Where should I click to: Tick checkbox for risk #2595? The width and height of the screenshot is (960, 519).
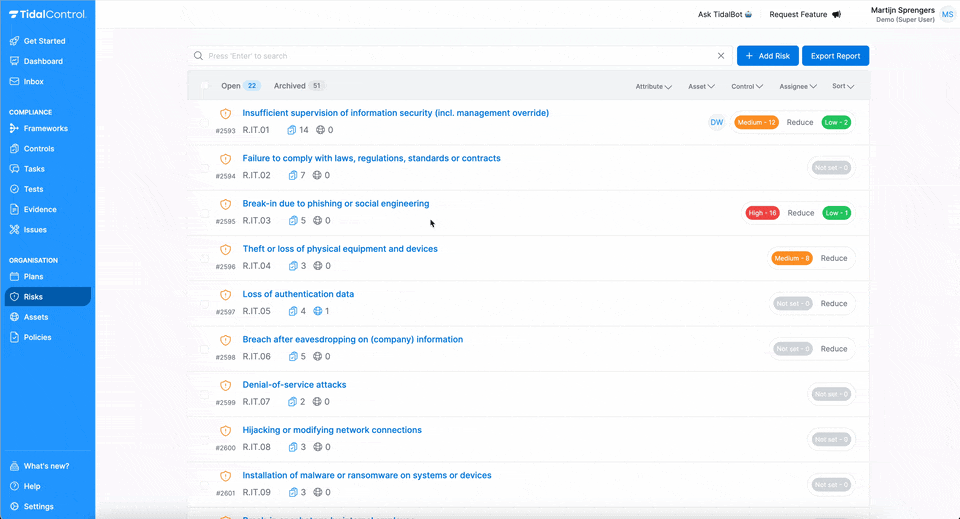204,213
